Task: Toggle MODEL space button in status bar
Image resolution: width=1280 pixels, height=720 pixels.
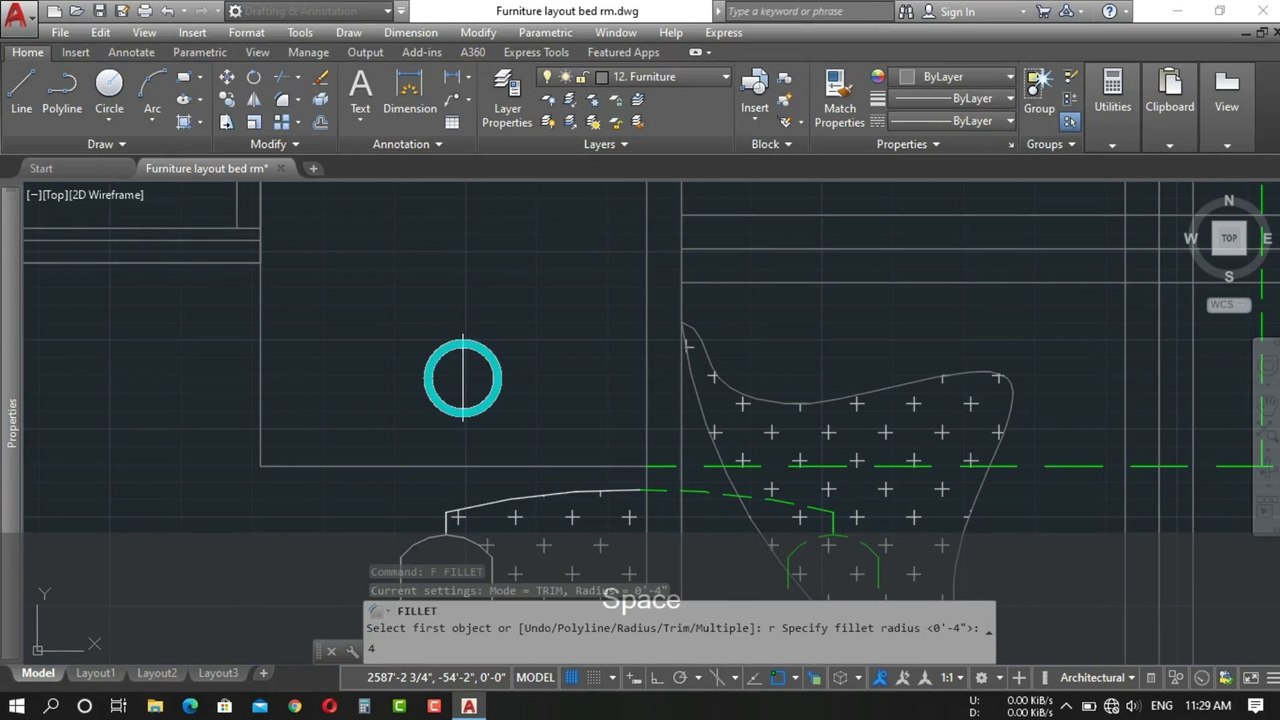Action: (535, 677)
